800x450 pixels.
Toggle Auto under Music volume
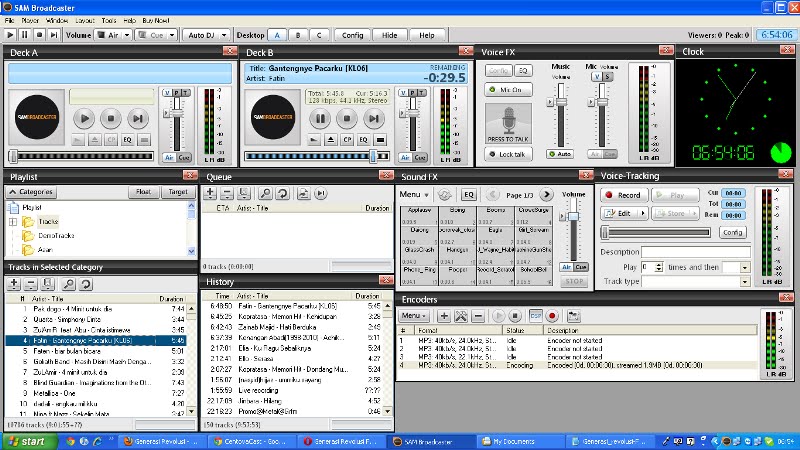point(560,154)
